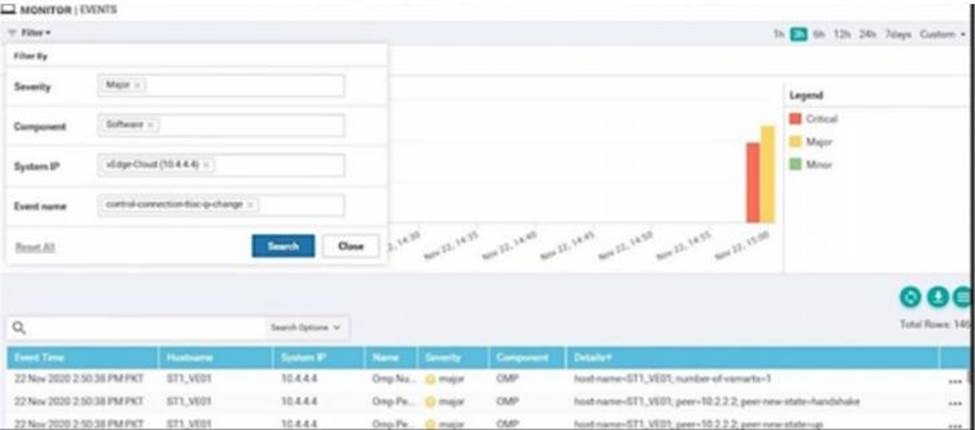Switch to the 24h time range
The width and height of the screenshot is (975, 430).
866,34
